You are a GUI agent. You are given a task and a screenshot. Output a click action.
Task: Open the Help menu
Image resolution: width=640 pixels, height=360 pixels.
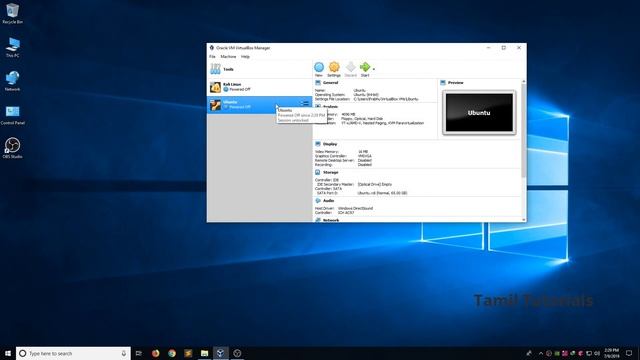[245, 57]
